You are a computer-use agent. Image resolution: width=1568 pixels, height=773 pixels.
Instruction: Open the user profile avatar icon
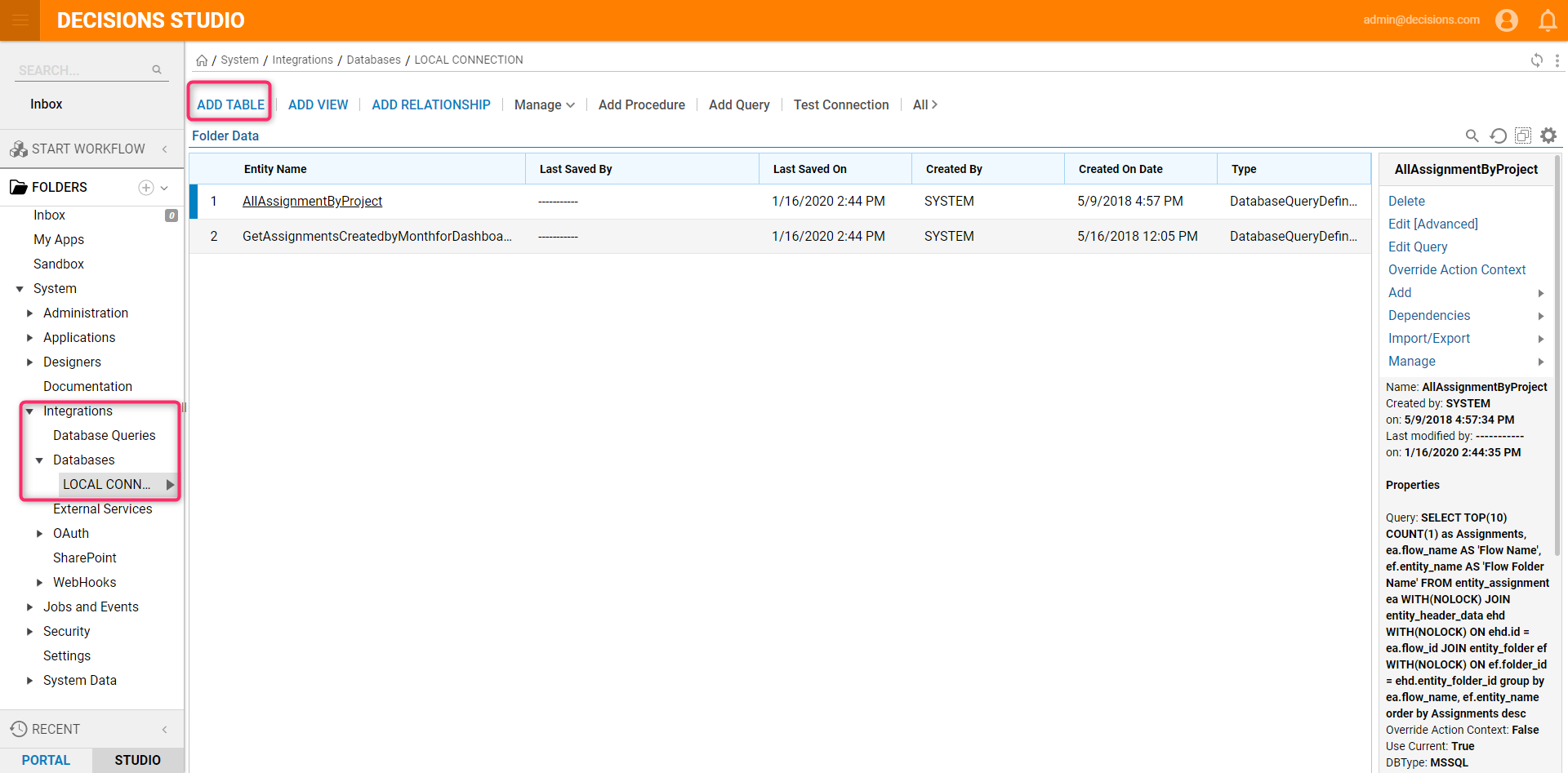pos(1507,20)
